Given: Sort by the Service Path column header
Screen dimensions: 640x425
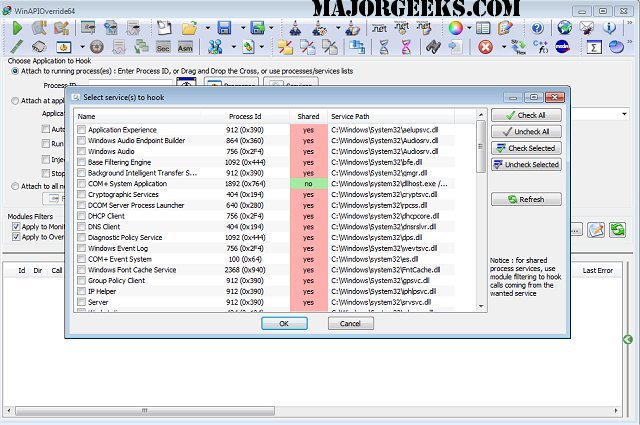Looking at the screenshot, I should pyautogui.click(x=391, y=116).
